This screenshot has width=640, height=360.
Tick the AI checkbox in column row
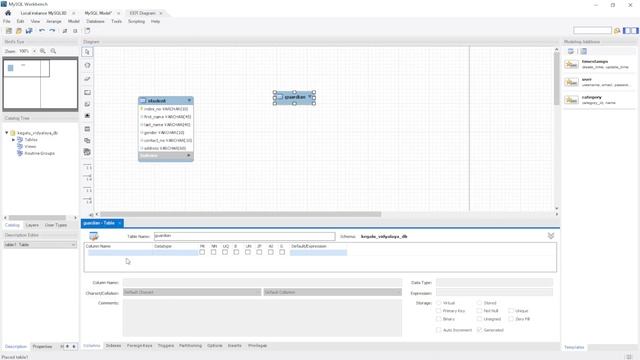(271, 252)
